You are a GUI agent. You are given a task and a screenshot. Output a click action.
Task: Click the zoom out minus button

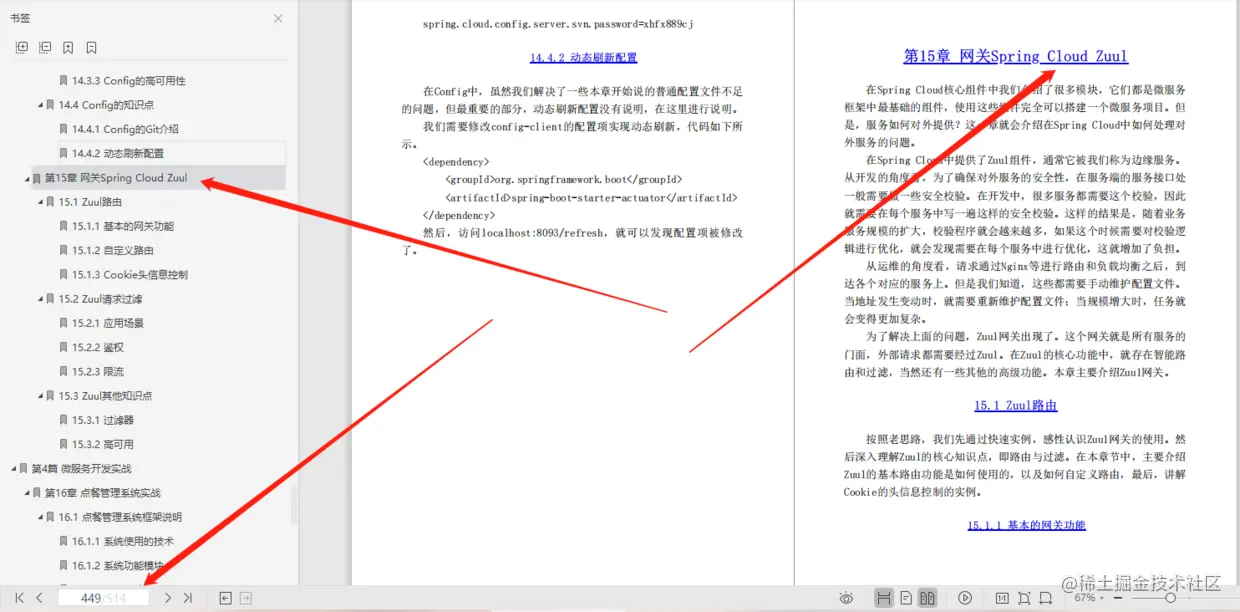click(1117, 598)
